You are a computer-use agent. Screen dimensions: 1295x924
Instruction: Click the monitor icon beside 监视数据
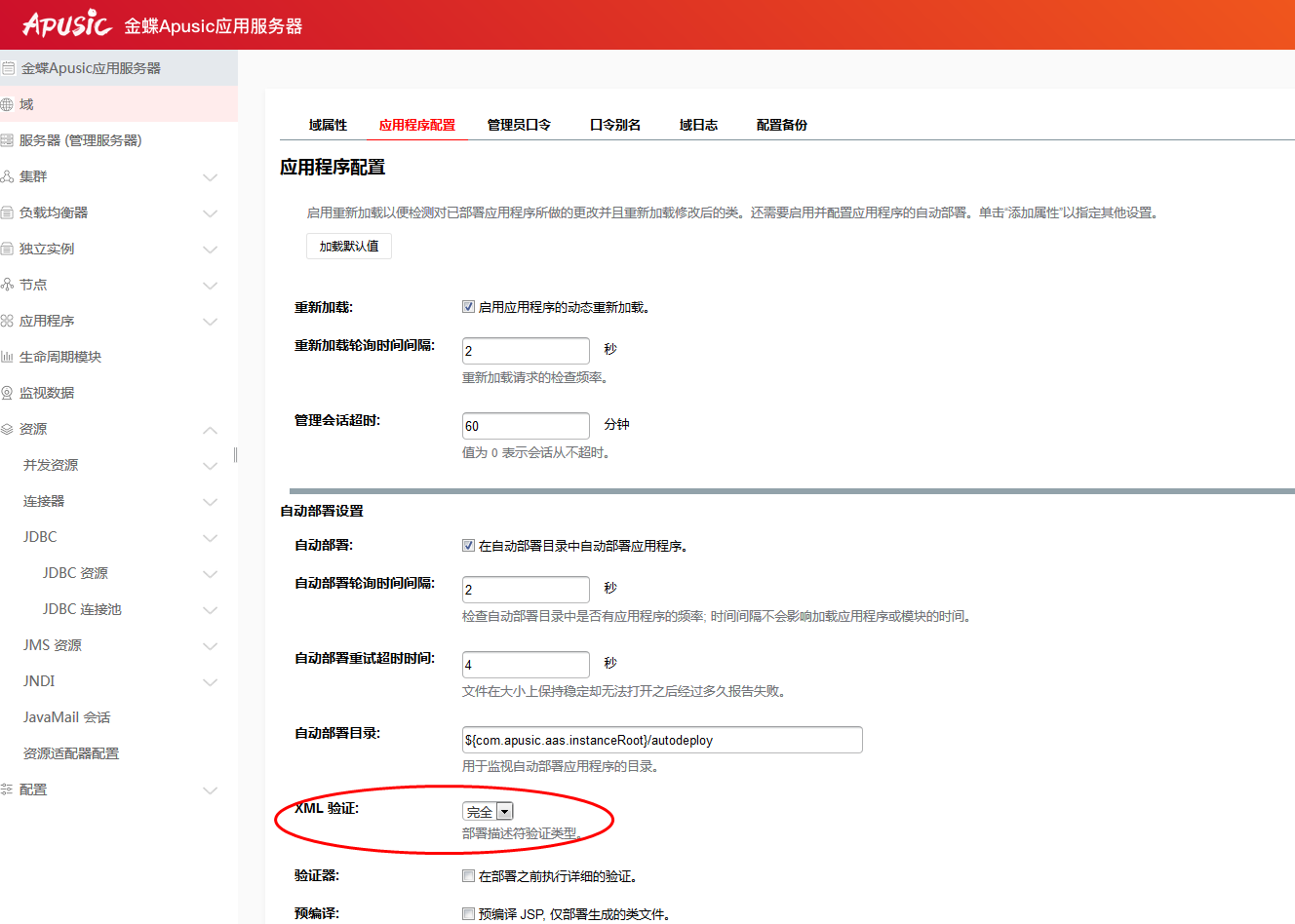7,393
